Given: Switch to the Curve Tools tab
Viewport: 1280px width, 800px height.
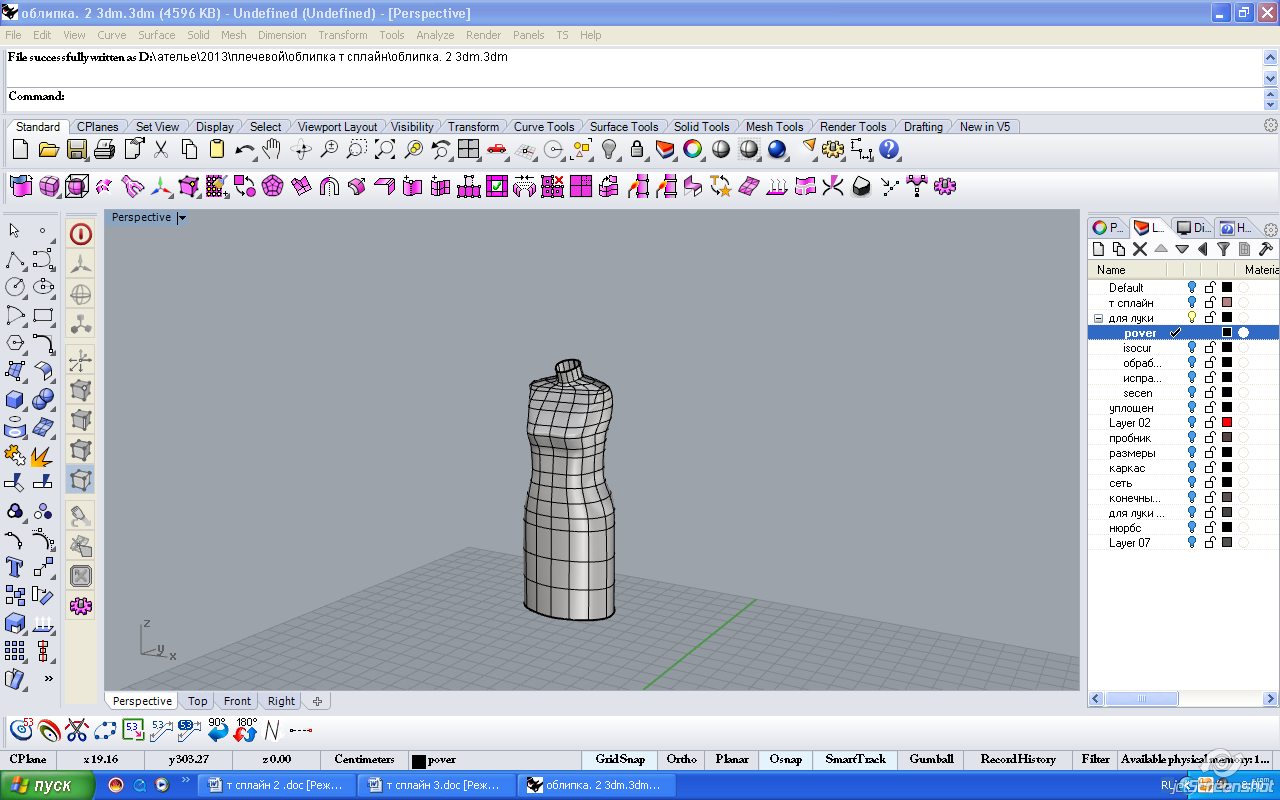Looking at the screenshot, I should point(543,127).
